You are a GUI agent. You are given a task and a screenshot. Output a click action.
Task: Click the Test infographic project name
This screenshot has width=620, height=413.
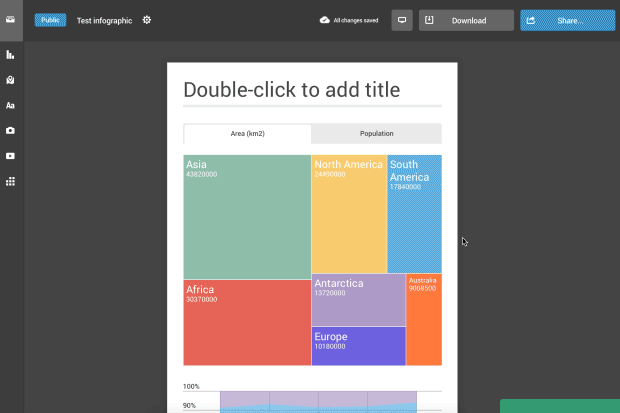click(104, 20)
